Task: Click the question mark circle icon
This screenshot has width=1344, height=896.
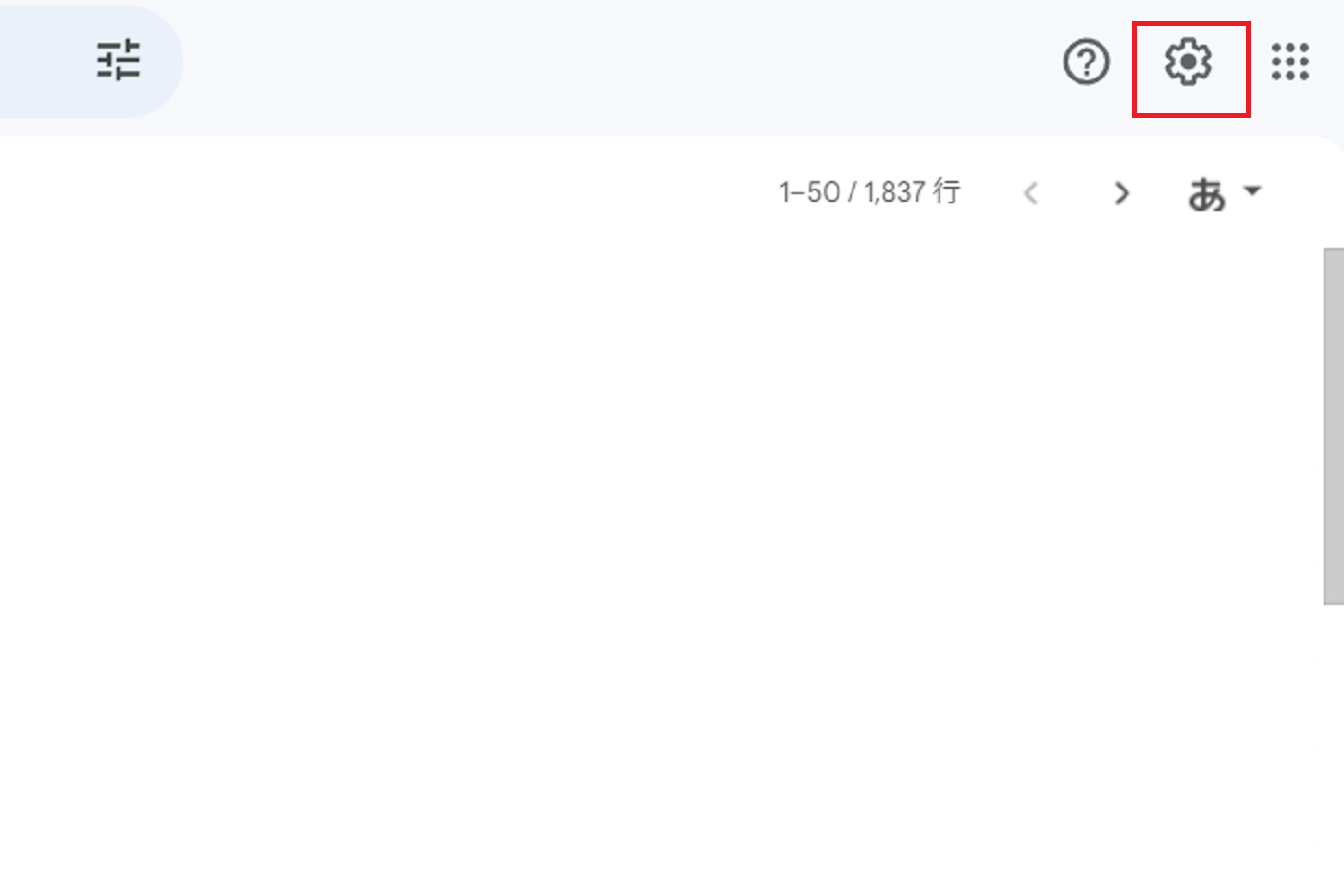Action: [1086, 63]
